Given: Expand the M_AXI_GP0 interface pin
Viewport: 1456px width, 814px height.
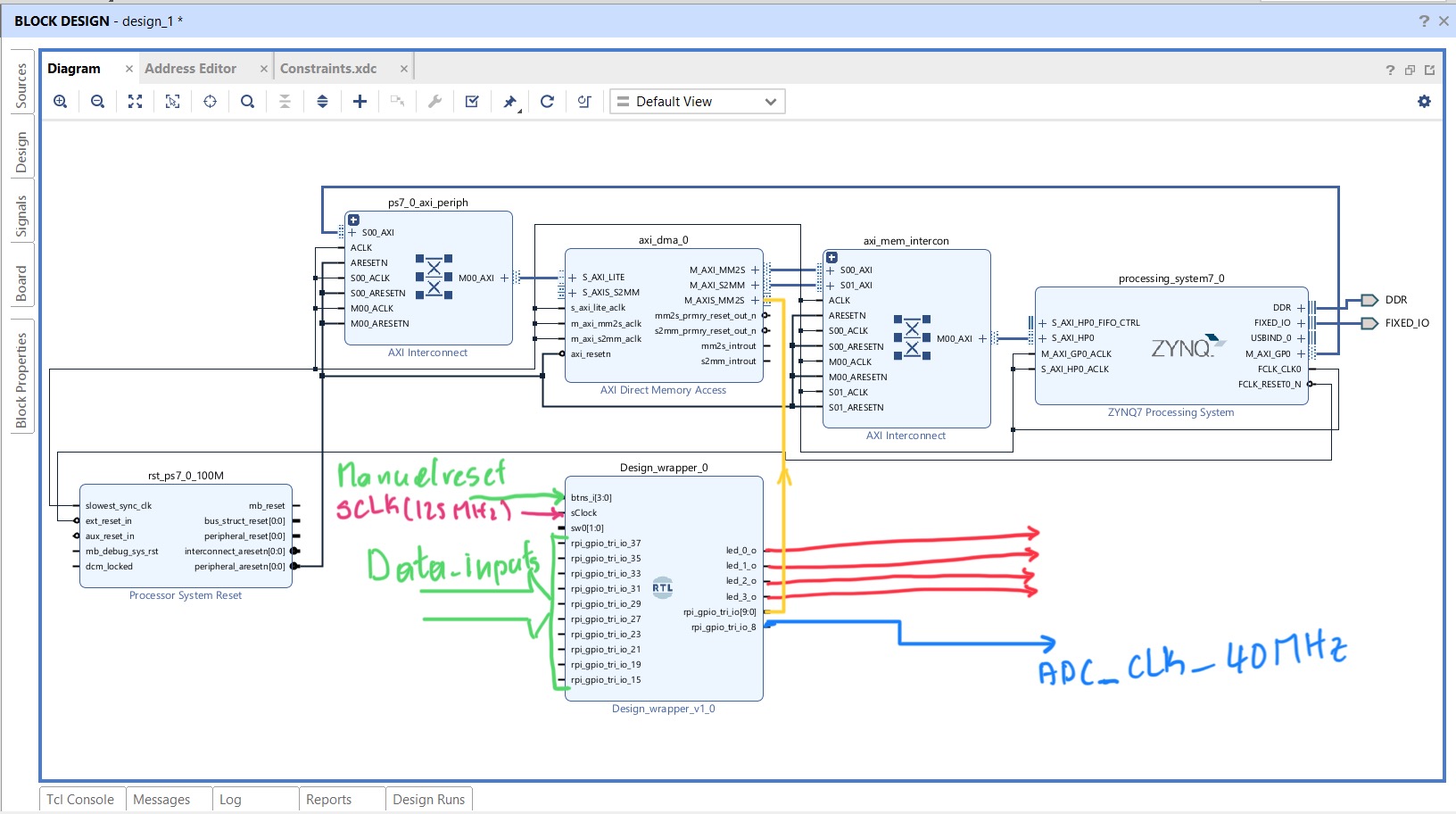Looking at the screenshot, I should (x=1301, y=353).
